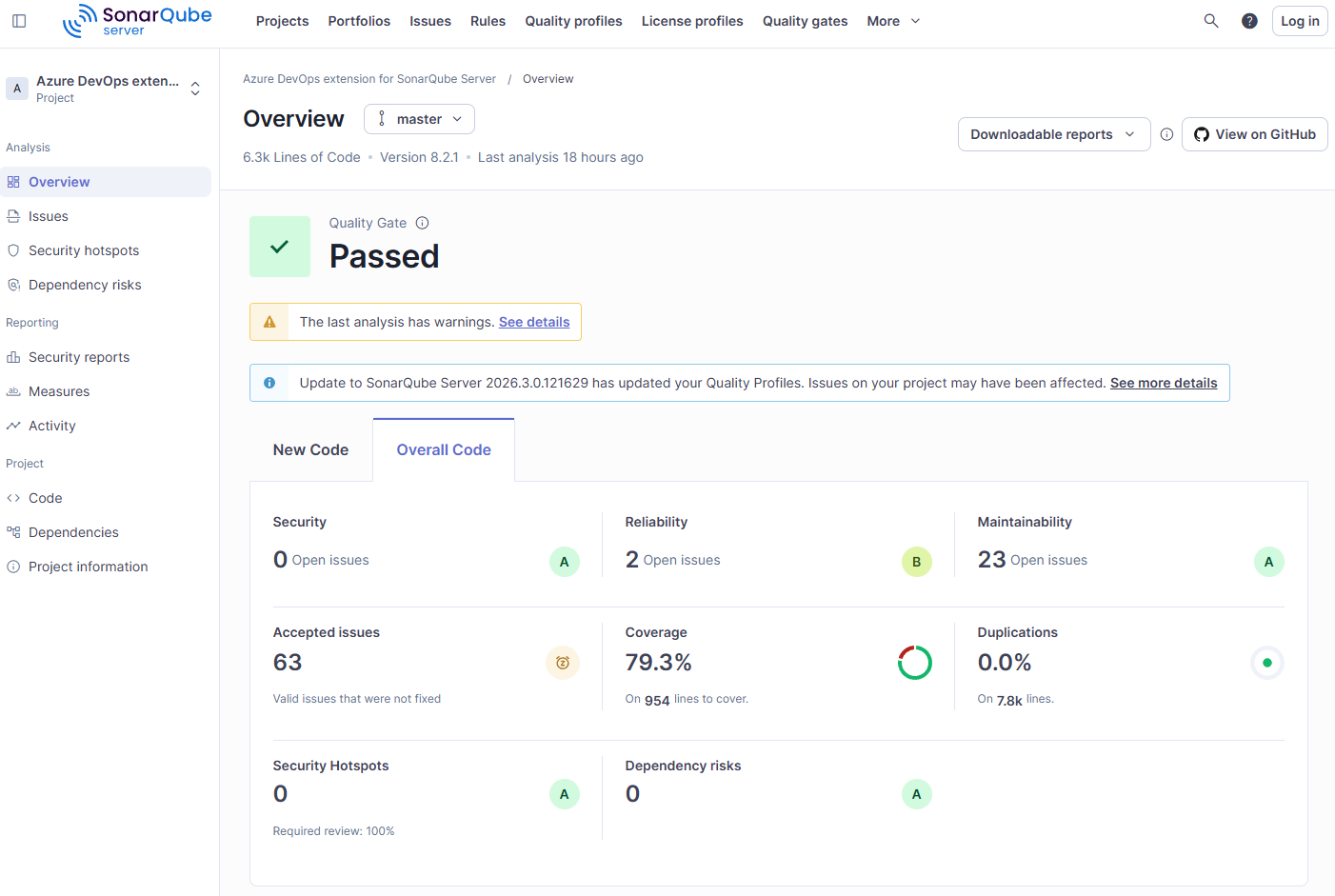Click the info icon beside Quality Gate
The height and width of the screenshot is (896, 1335).
[x=423, y=223]
